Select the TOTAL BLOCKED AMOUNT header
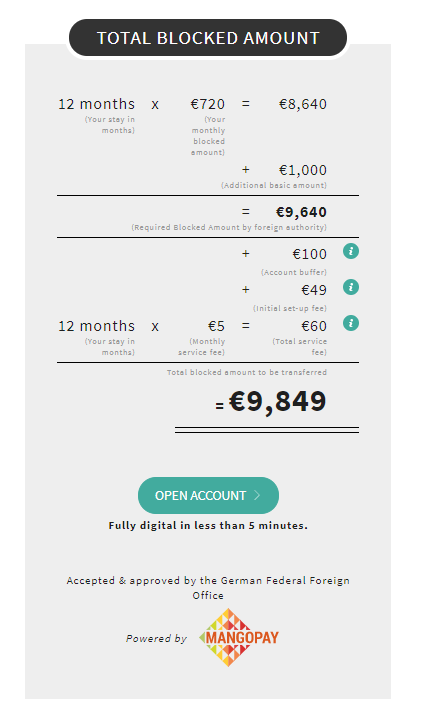428x721 pixels. [208, 38]
